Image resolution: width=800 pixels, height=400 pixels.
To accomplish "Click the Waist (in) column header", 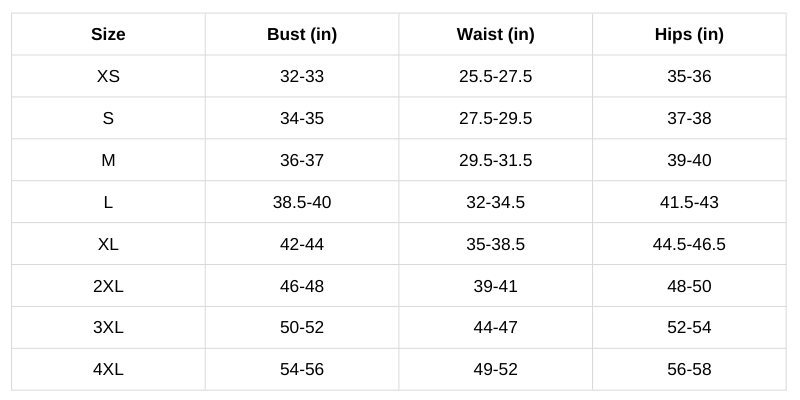I will (x=496, y=35).
